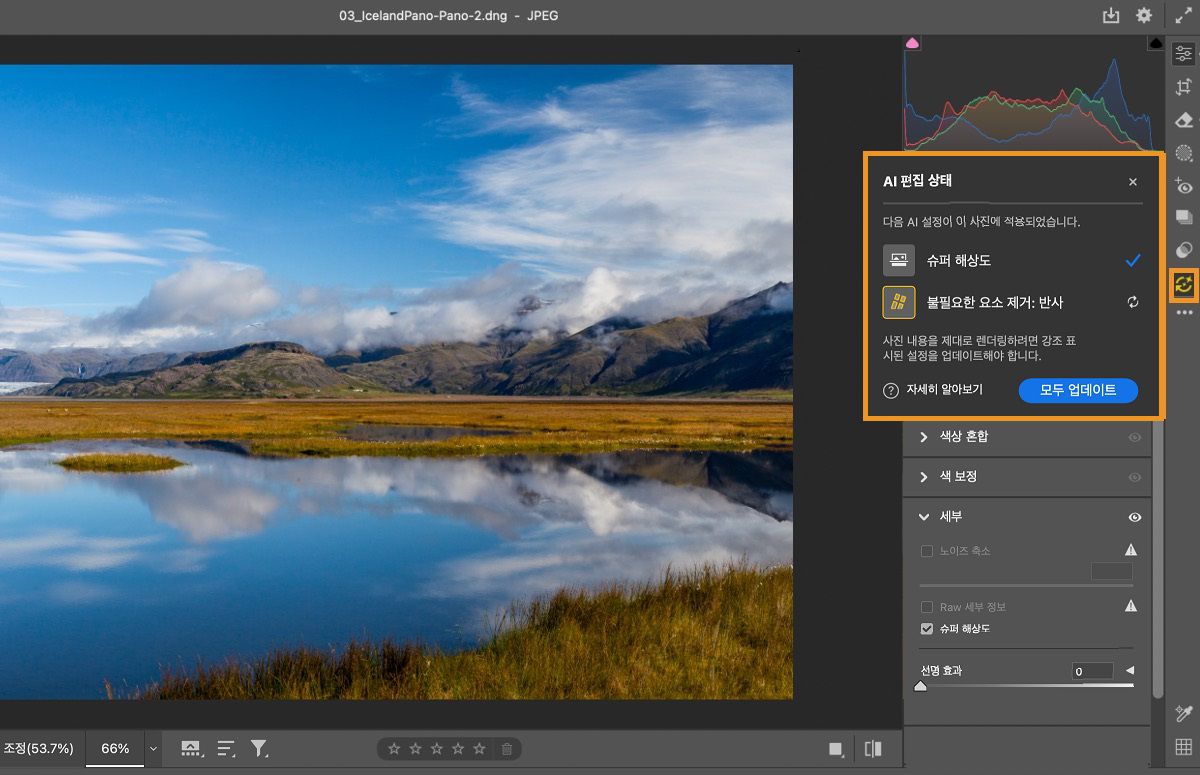Image resolution: width=1200 pixels, height=775 pixels.
Task: Click the Super Resolution AI icon
Action: [898, 260]
